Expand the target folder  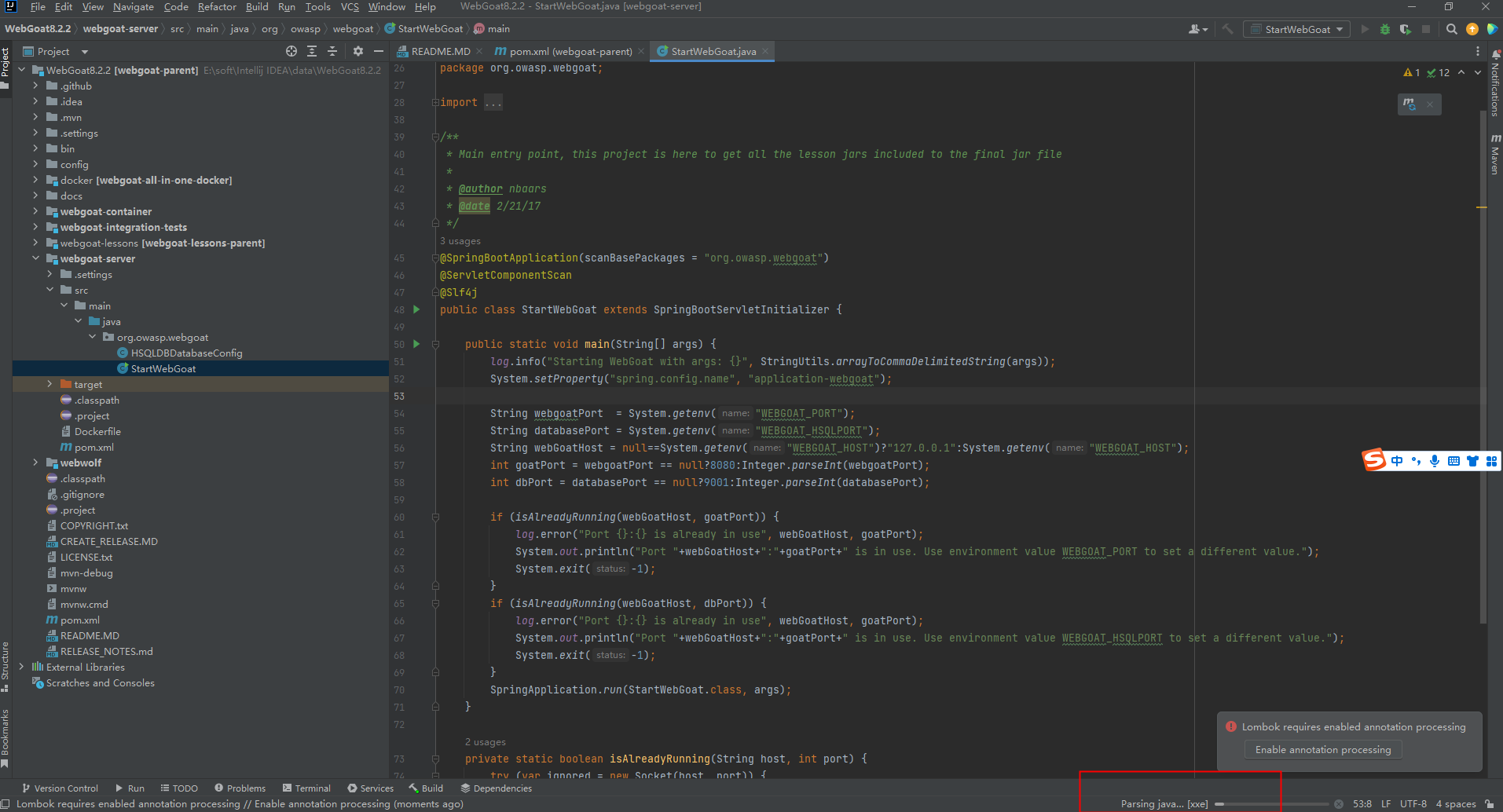coord(49,384)
